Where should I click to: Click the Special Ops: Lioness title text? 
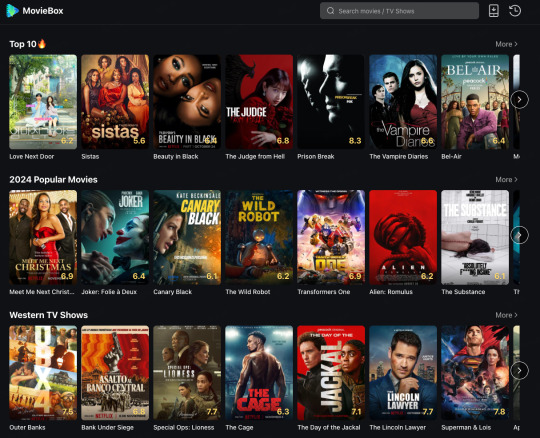(x=184, y=427)
